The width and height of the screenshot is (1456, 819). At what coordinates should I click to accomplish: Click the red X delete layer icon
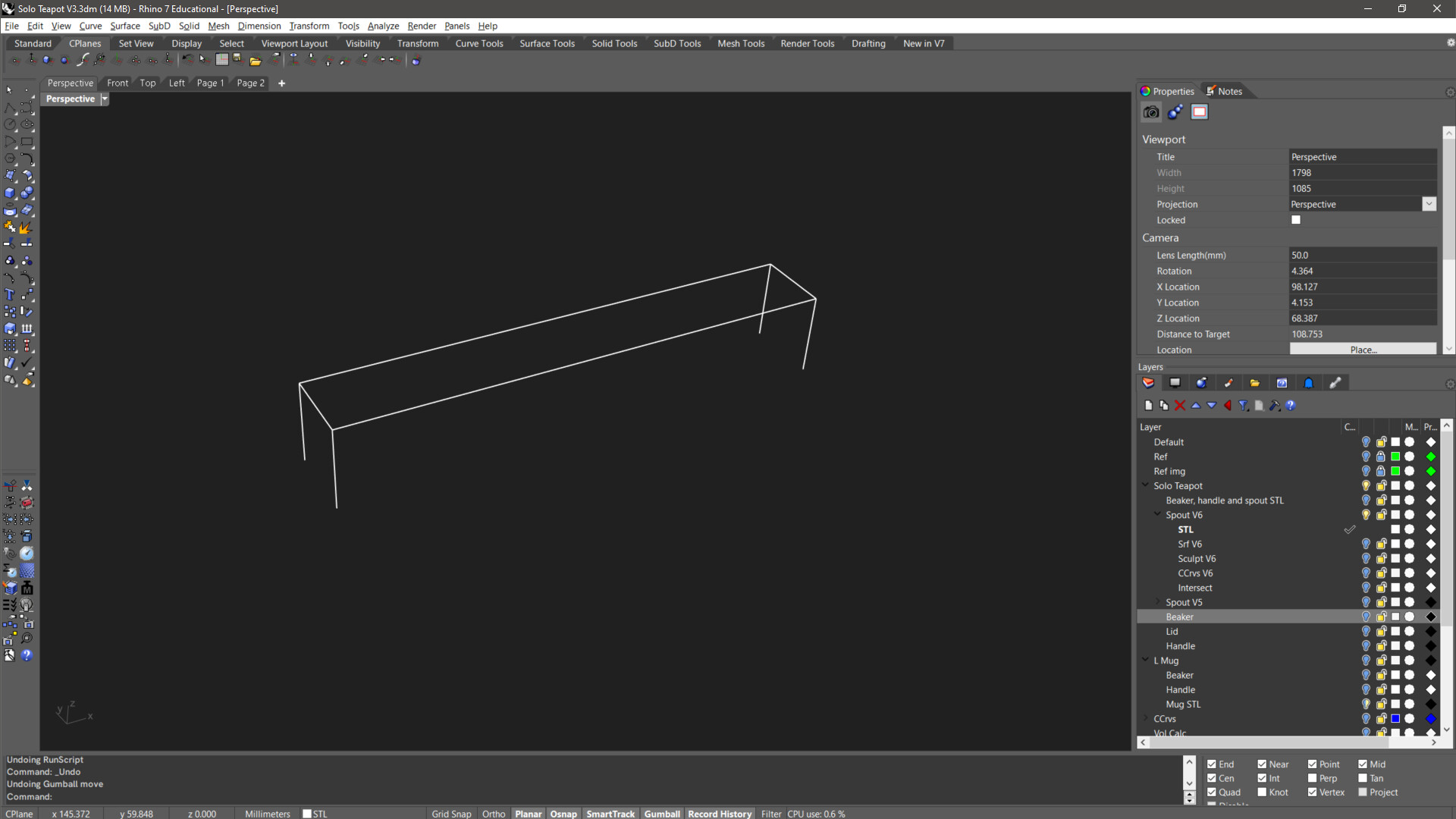1180,406
